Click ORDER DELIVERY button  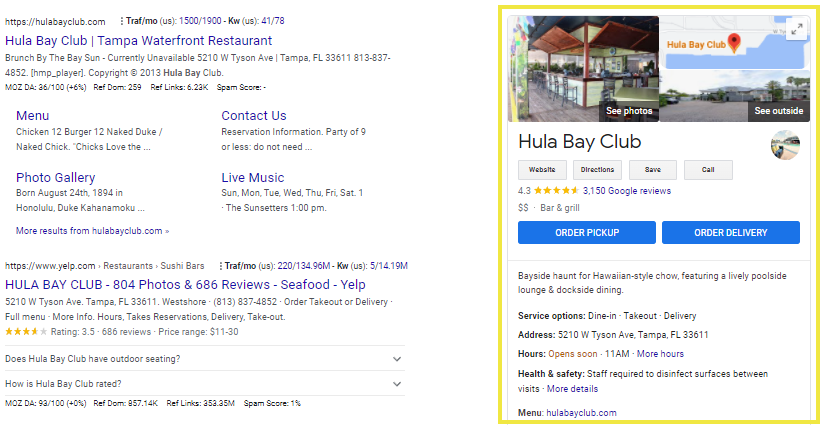(x=731, y=233)
